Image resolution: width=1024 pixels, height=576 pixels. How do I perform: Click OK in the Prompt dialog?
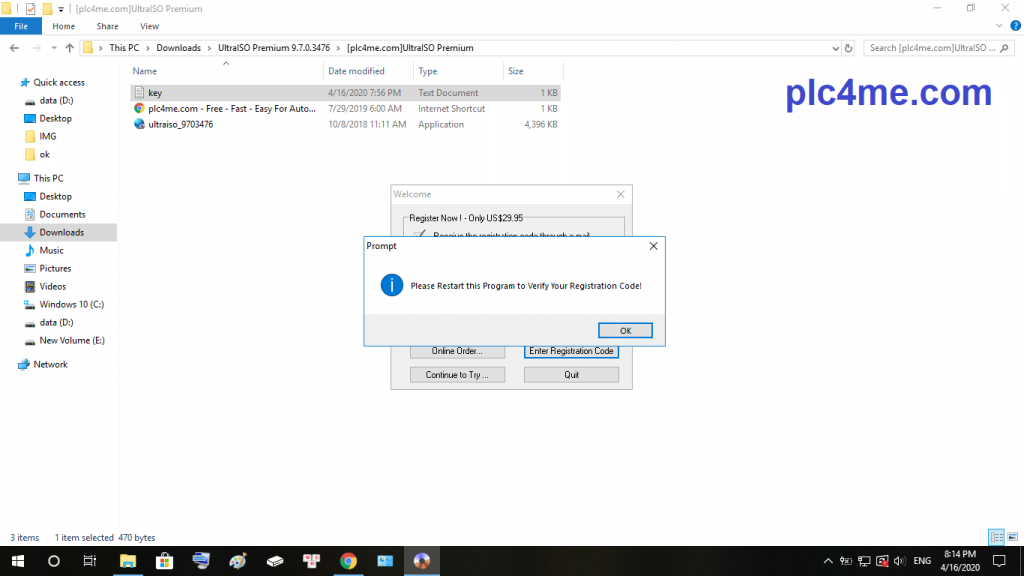[x=625, y=331]
